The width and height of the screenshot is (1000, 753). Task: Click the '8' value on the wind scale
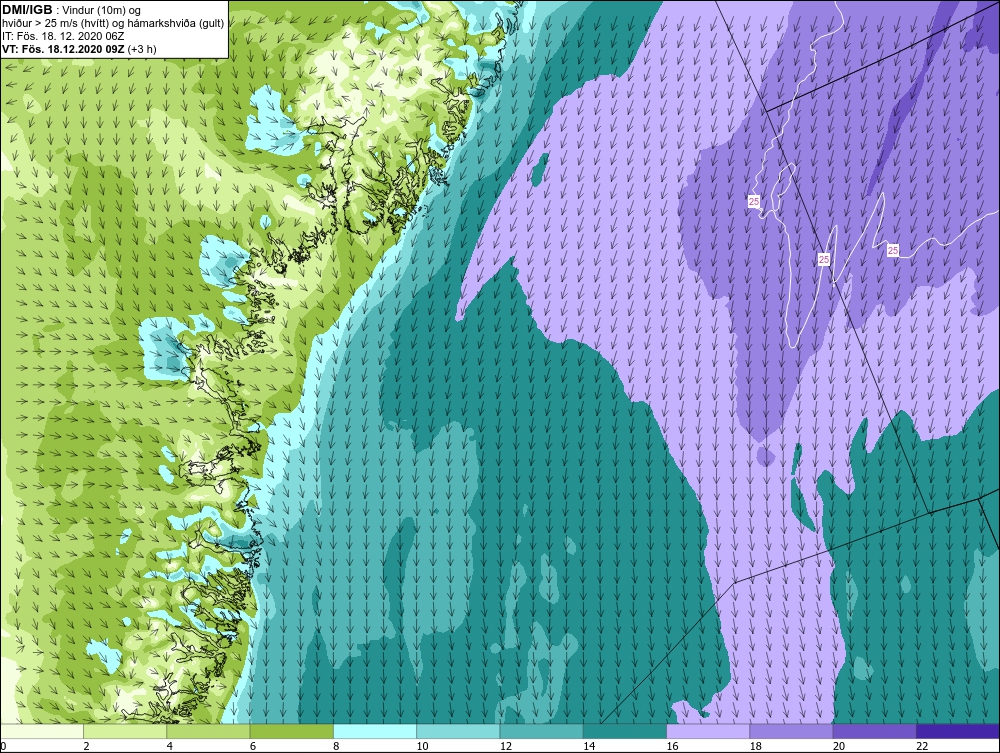pos(337,746)
